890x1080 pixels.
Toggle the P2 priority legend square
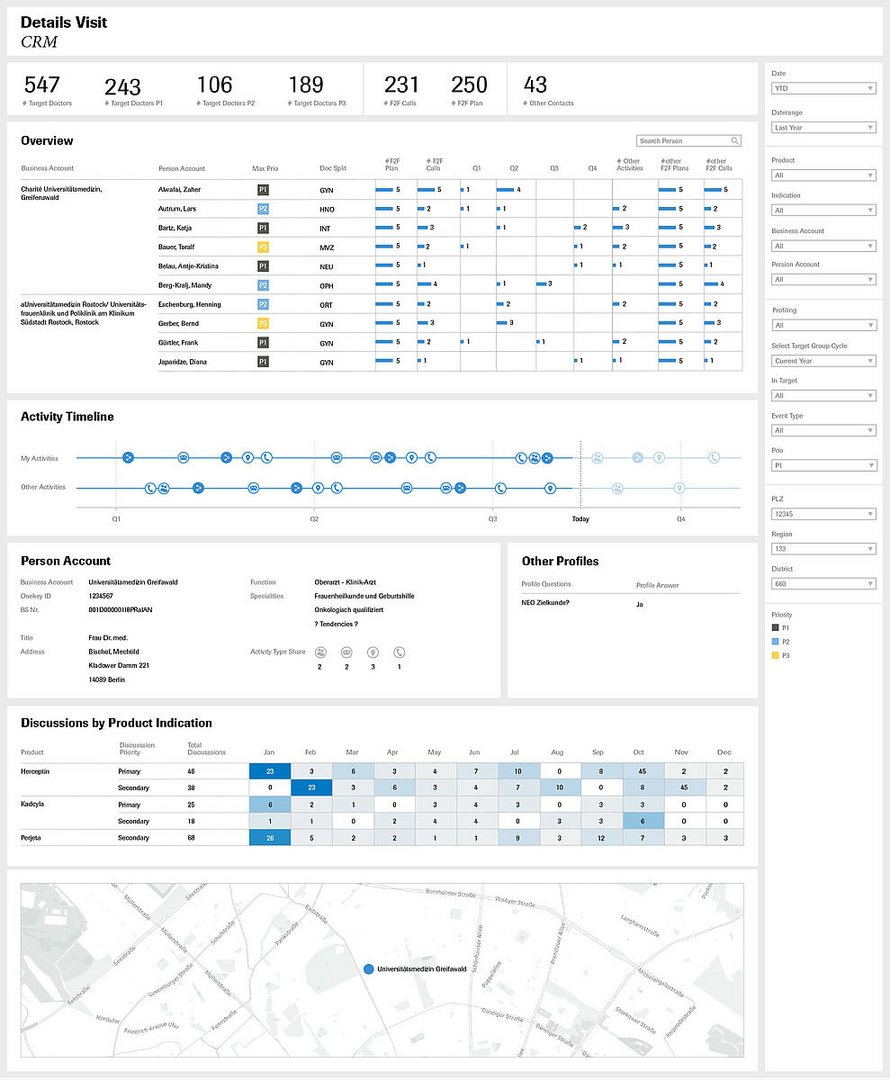pos(775,642)
